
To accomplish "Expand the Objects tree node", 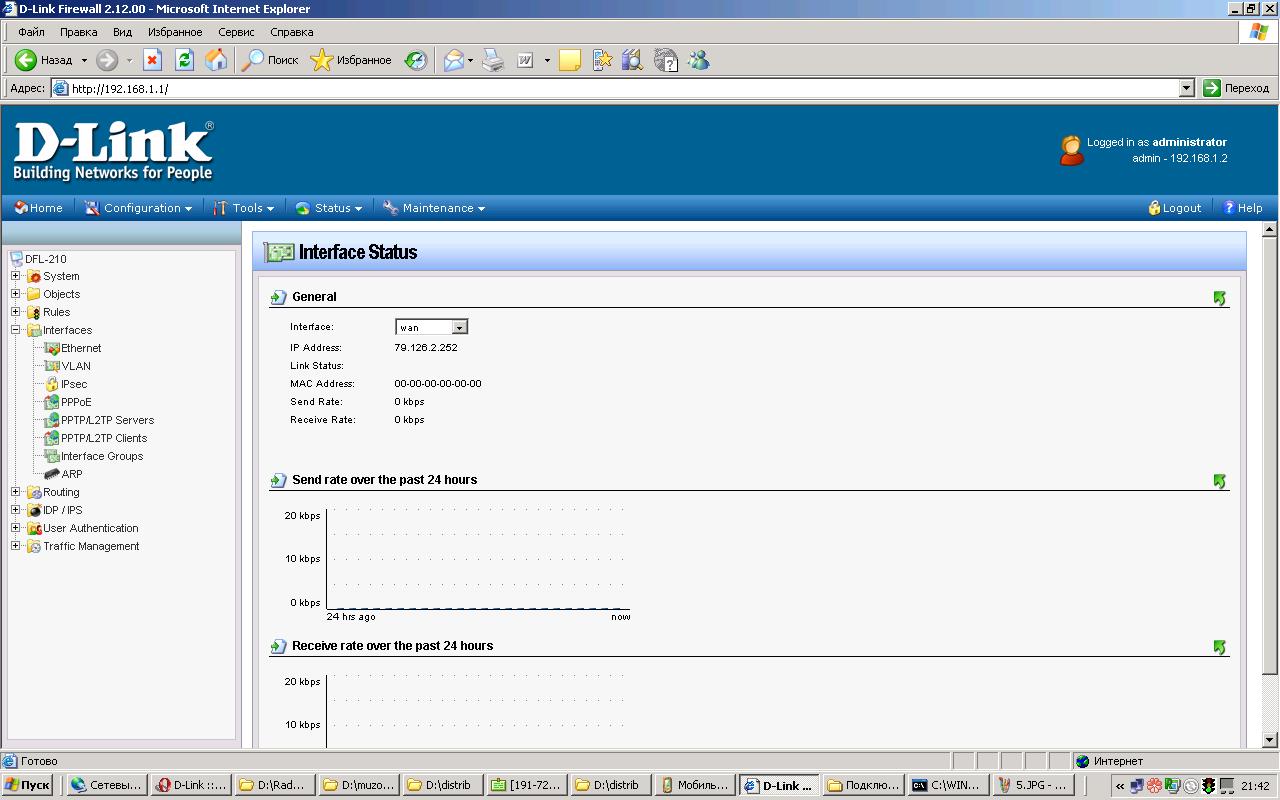I will click(x=15, y=294).
